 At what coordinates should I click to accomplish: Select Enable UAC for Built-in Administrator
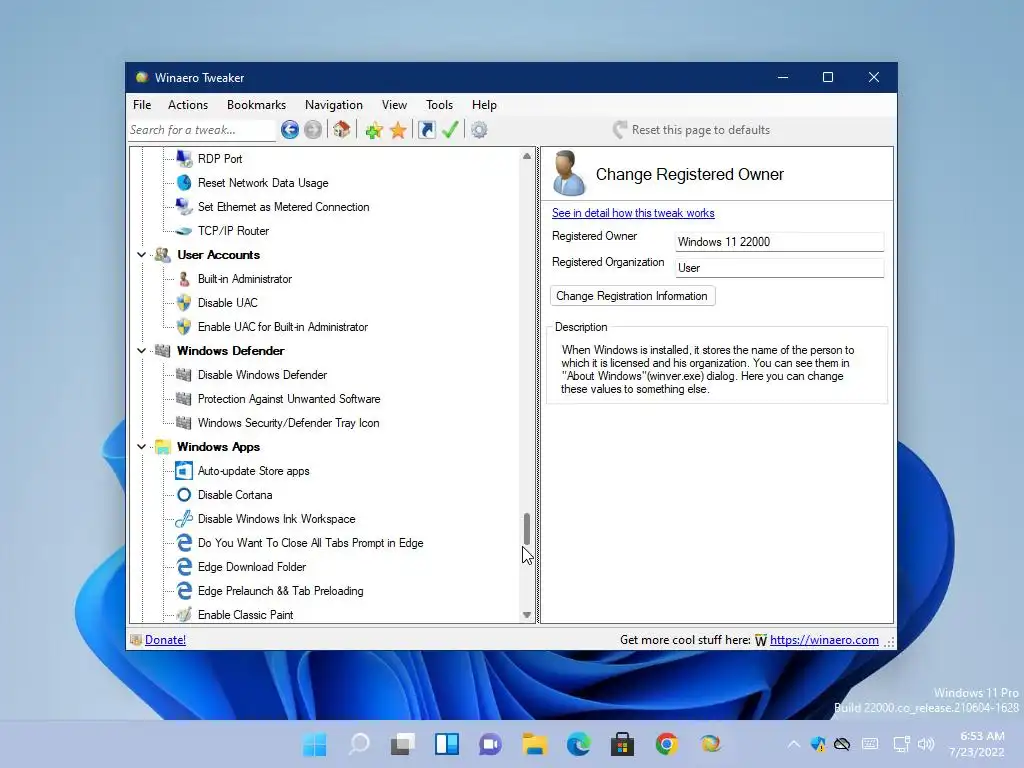[x=282, y=327]
